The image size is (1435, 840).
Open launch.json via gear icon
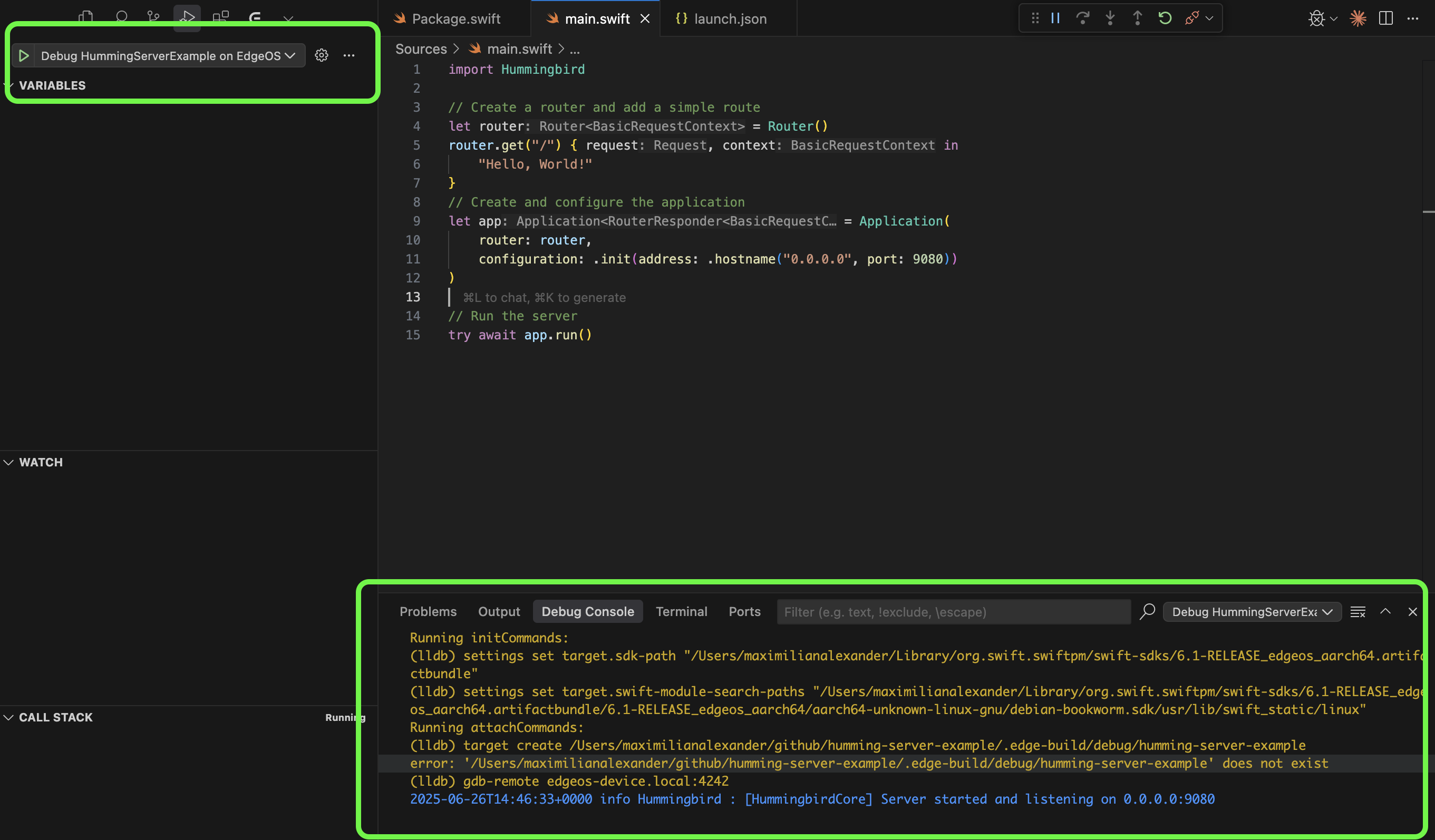point(322,55)
